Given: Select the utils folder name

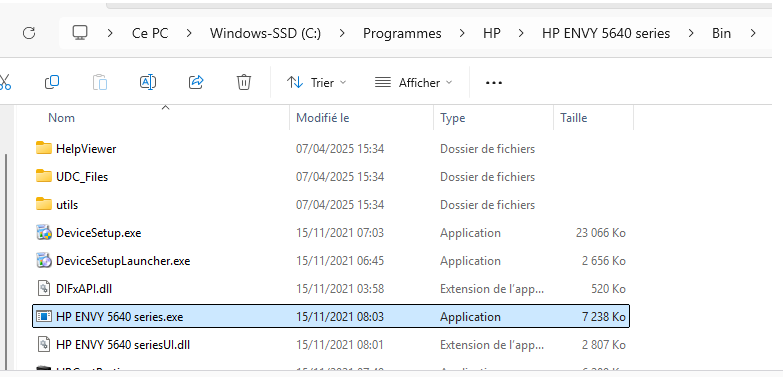Looking at the screenshot, I should pos(67,205).
